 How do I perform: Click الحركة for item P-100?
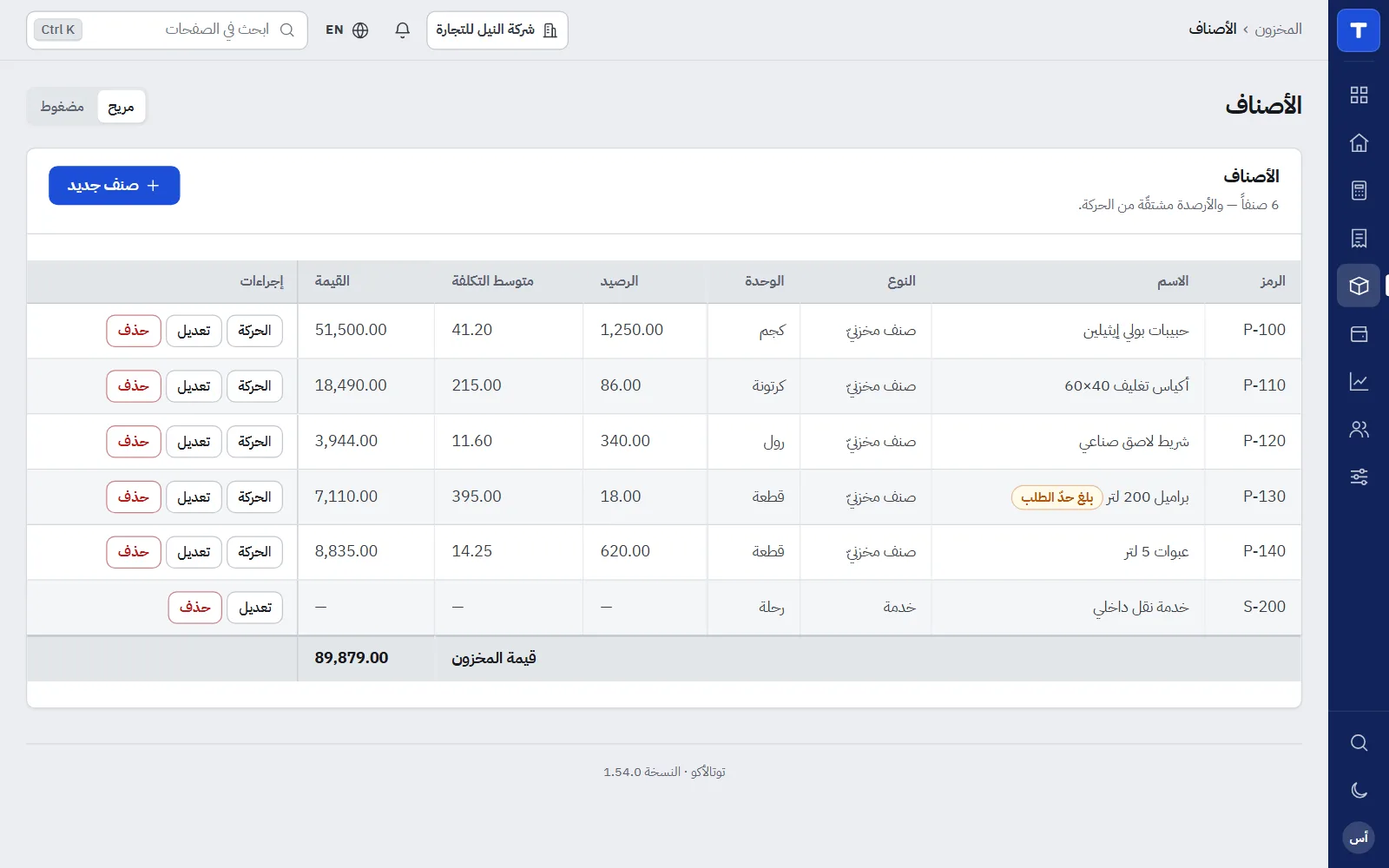[x=254, y=331]
